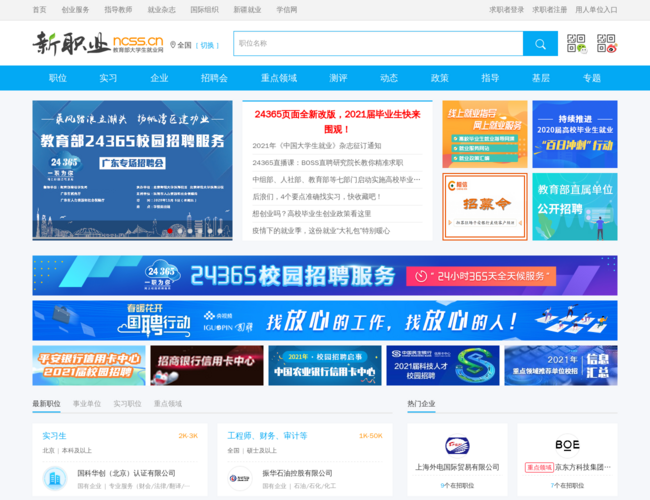Image resolution: width=650 pixels, height=500 pixels.
Task: Open 中国农业银行信用卡中心 banner
Action: click(325, 365)
